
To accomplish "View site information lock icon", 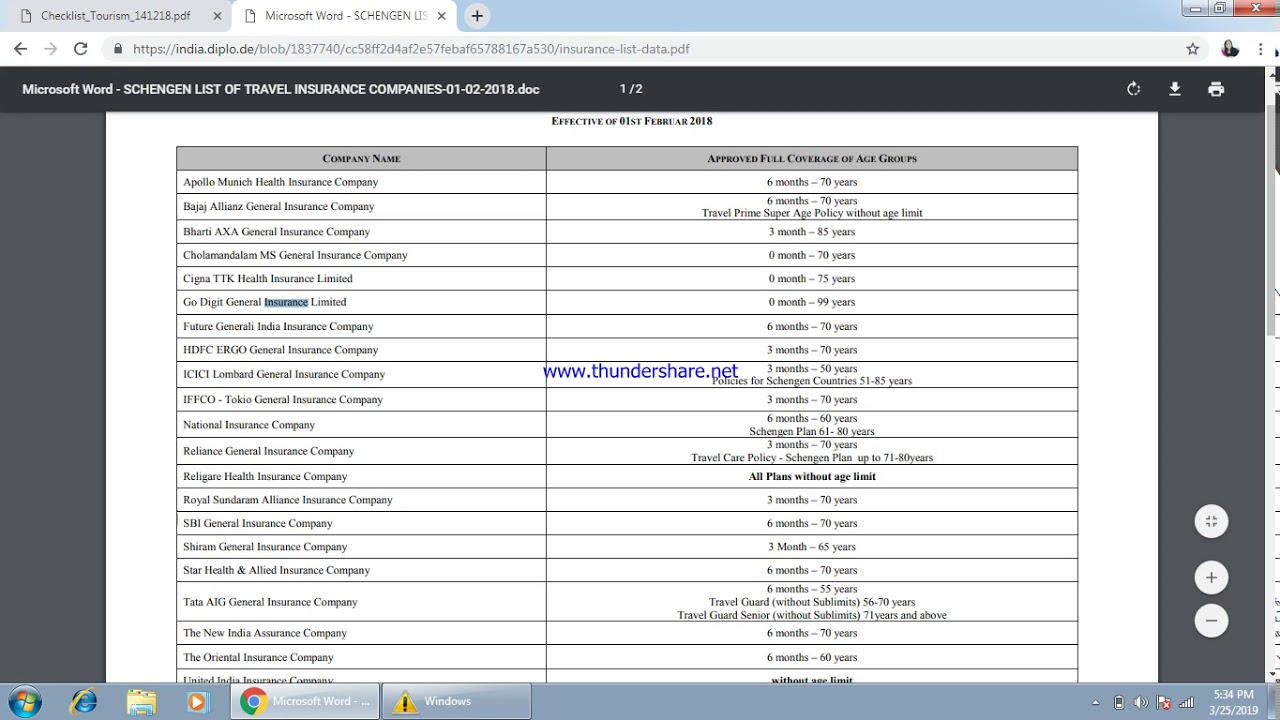I will point(118,48).
